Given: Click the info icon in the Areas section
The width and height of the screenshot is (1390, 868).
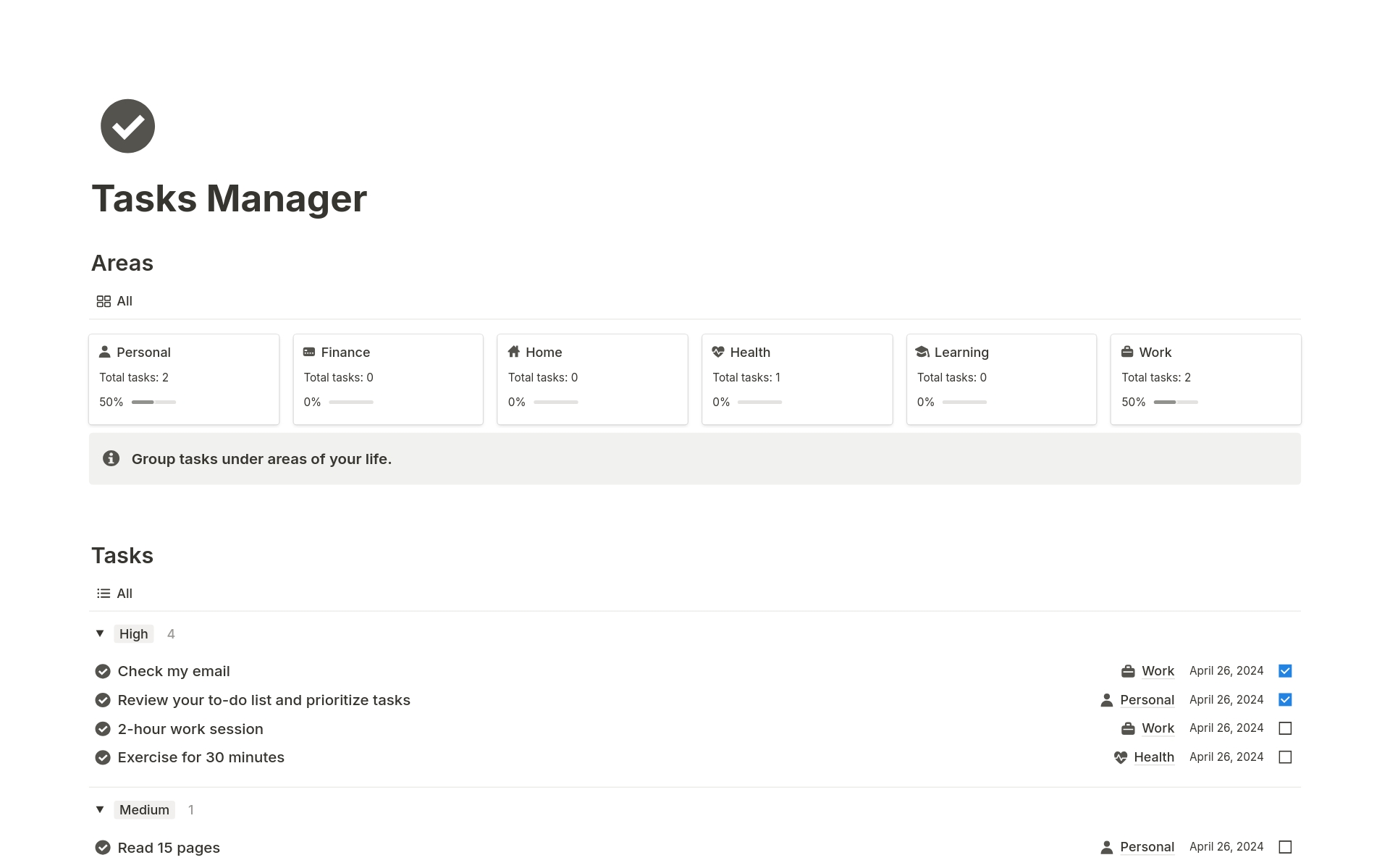Looking at the screenshot, I should 111,459.
